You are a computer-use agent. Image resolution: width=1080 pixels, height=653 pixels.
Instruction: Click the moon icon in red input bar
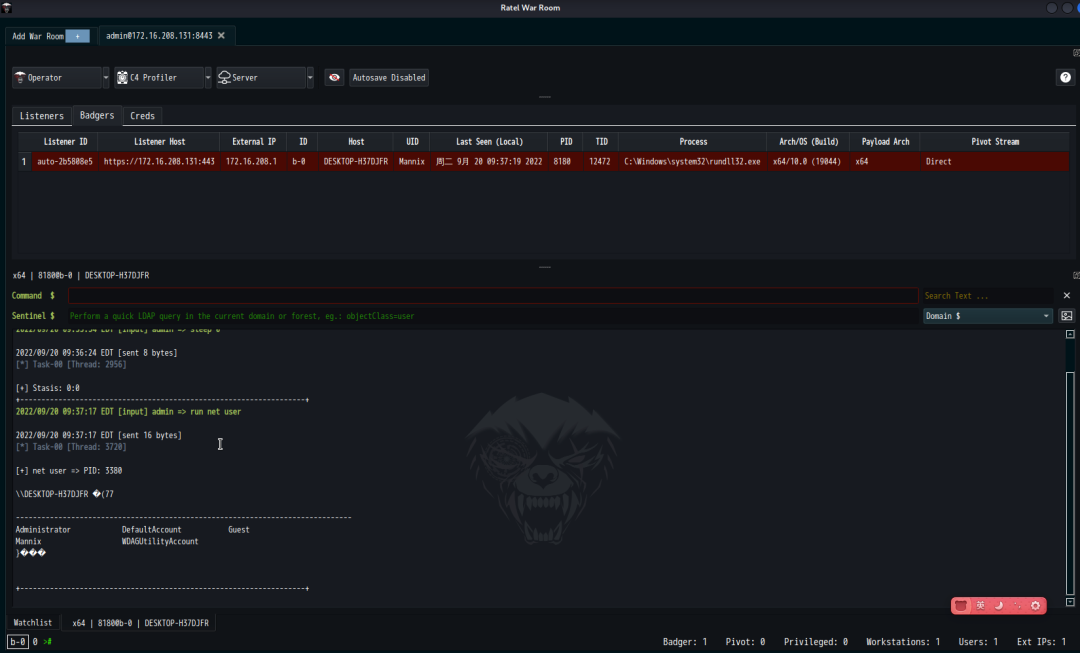(x=999, y=605)
